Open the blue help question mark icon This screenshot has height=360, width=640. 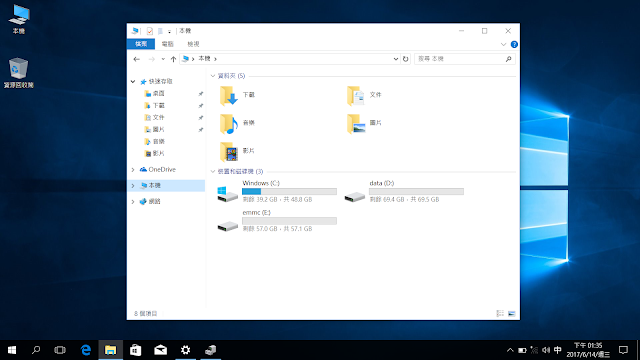pyautogui.click(x=514, y=44)
